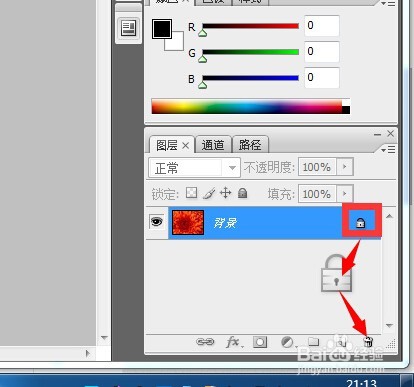Select the 背景 layer name
The width and height of the screenshot is (414, 387).
225,223
